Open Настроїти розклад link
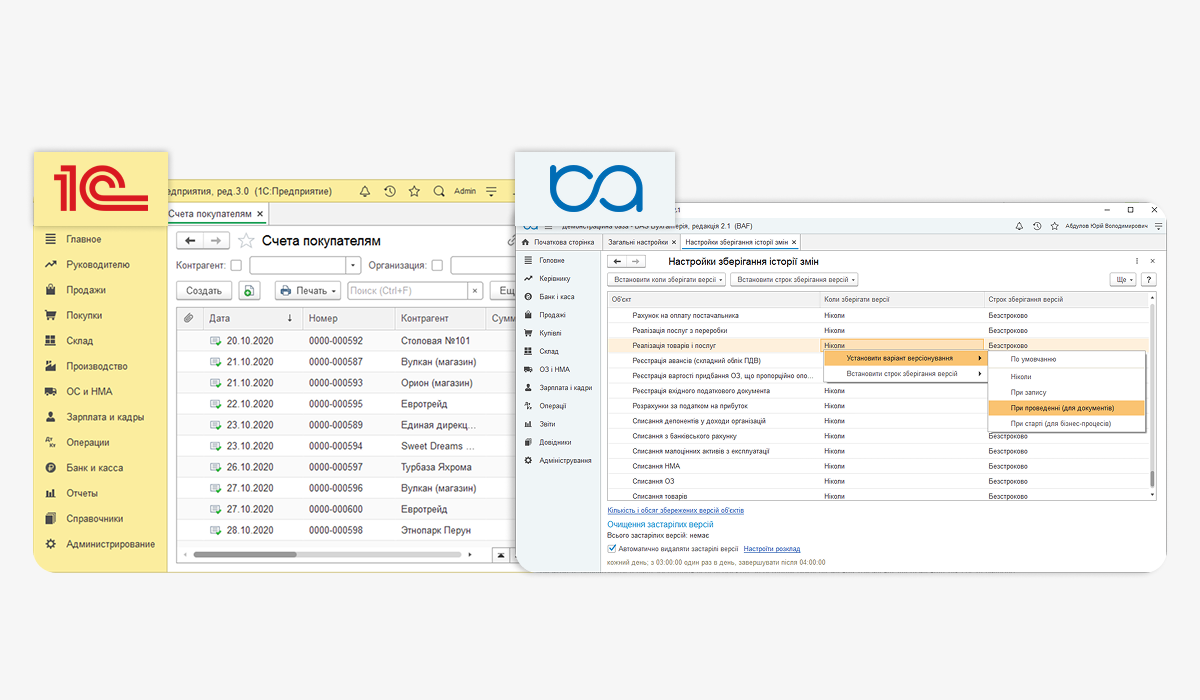 click(x=772, y=548)
